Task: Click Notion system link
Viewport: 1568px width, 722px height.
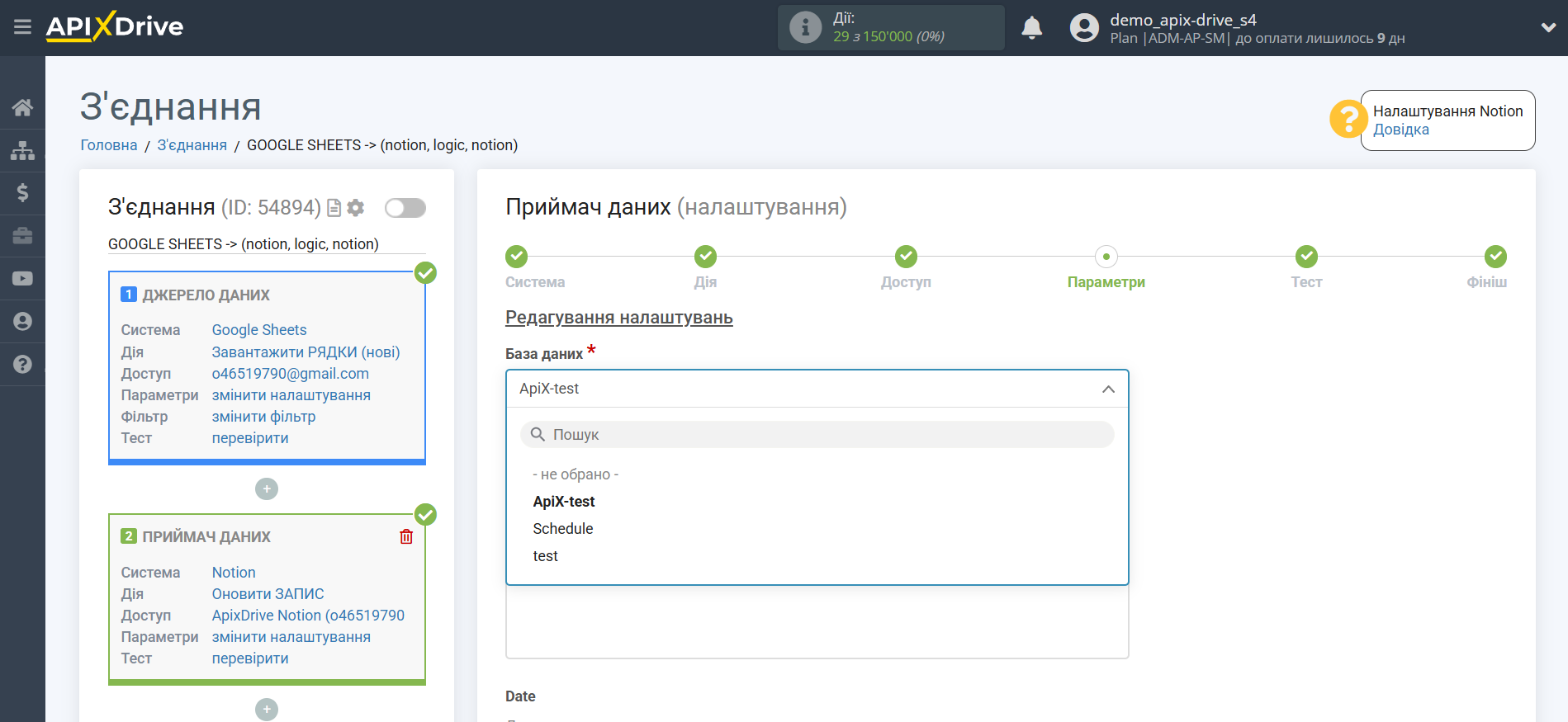Action: [x=234, y=573]
